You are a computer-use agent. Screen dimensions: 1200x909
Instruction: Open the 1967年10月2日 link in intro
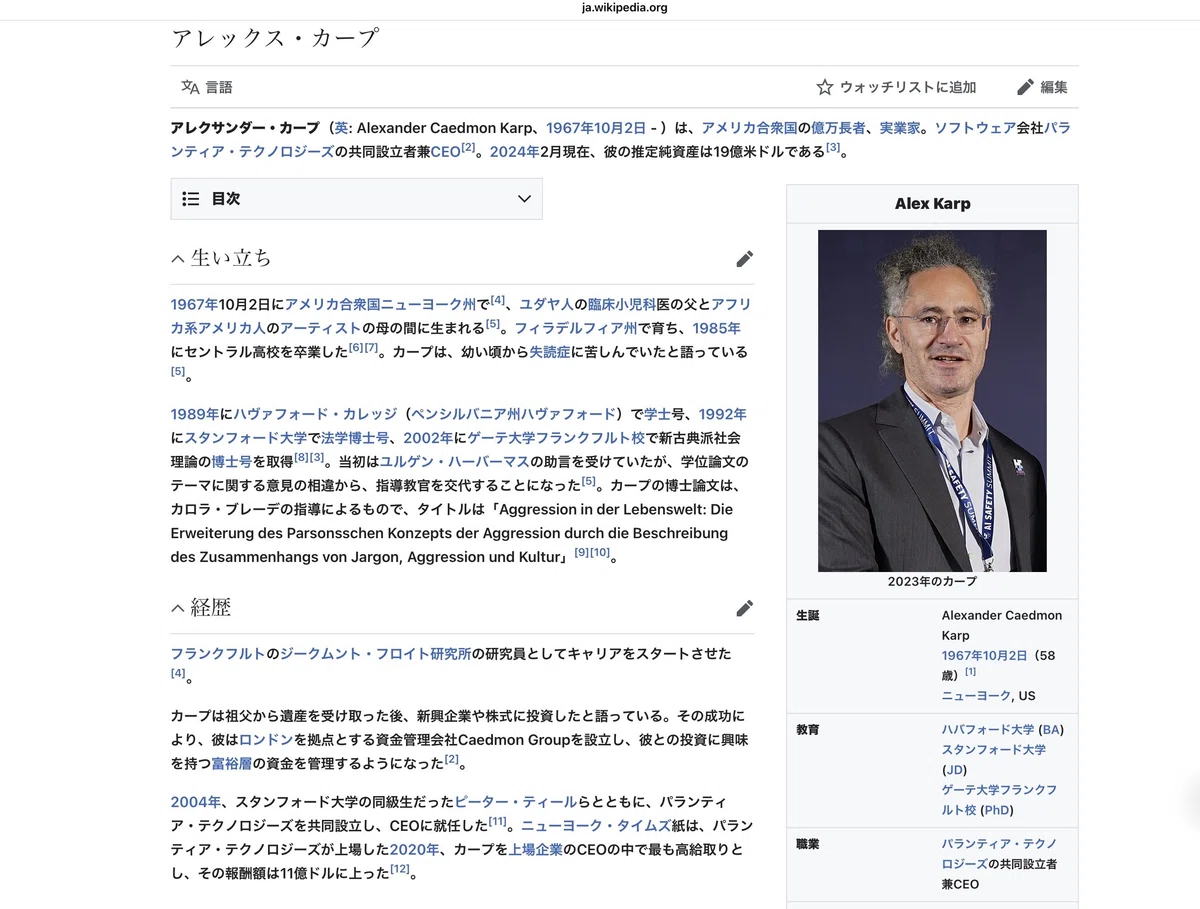click(x=596, y=128)
